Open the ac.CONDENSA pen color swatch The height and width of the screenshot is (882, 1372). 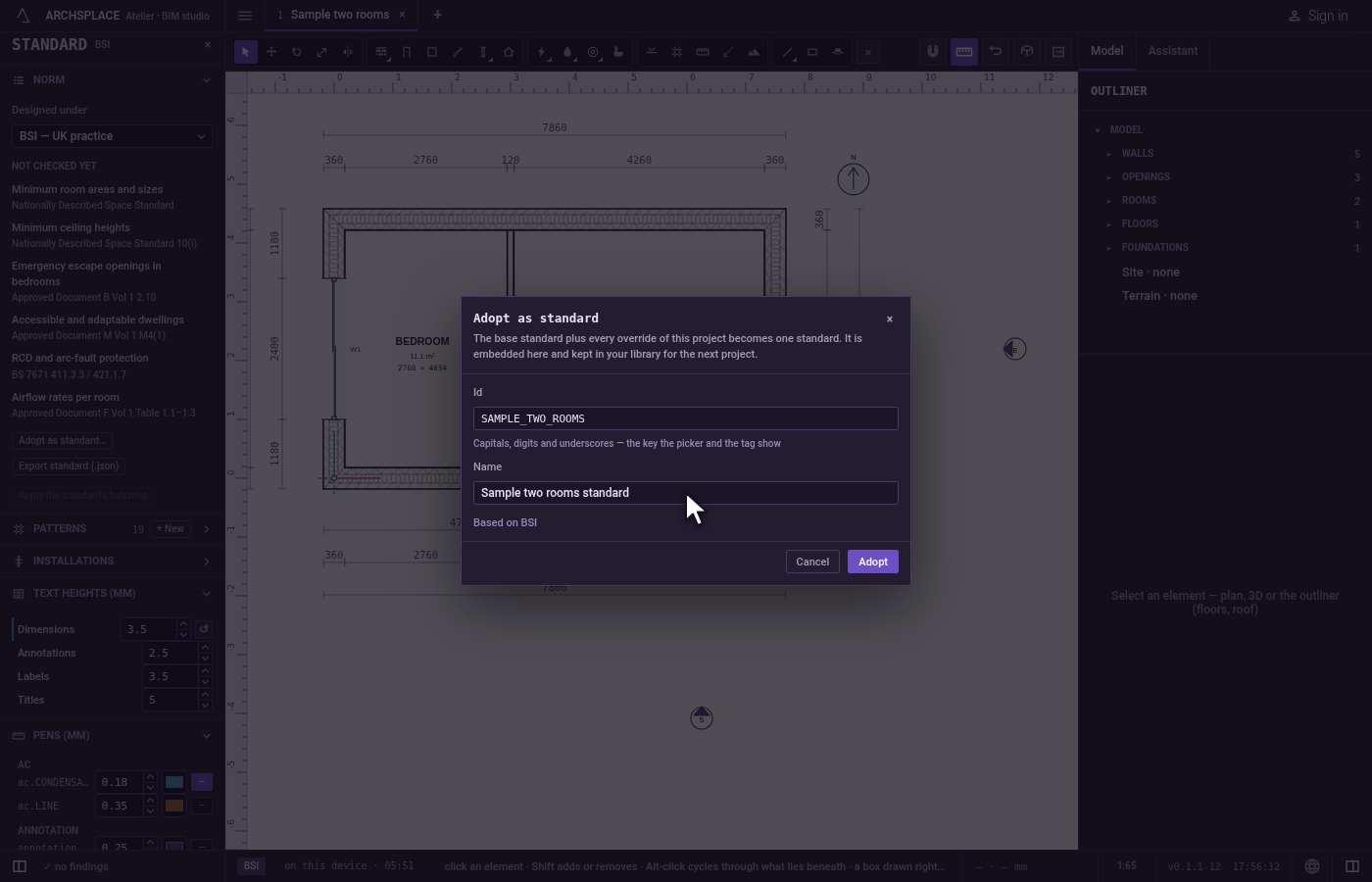174,782
